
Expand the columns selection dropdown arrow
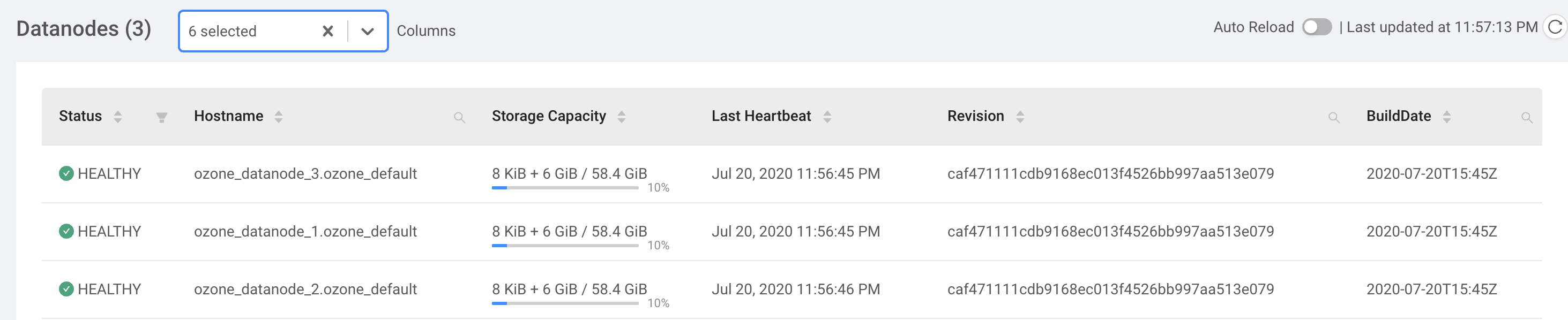pos(367,32)
